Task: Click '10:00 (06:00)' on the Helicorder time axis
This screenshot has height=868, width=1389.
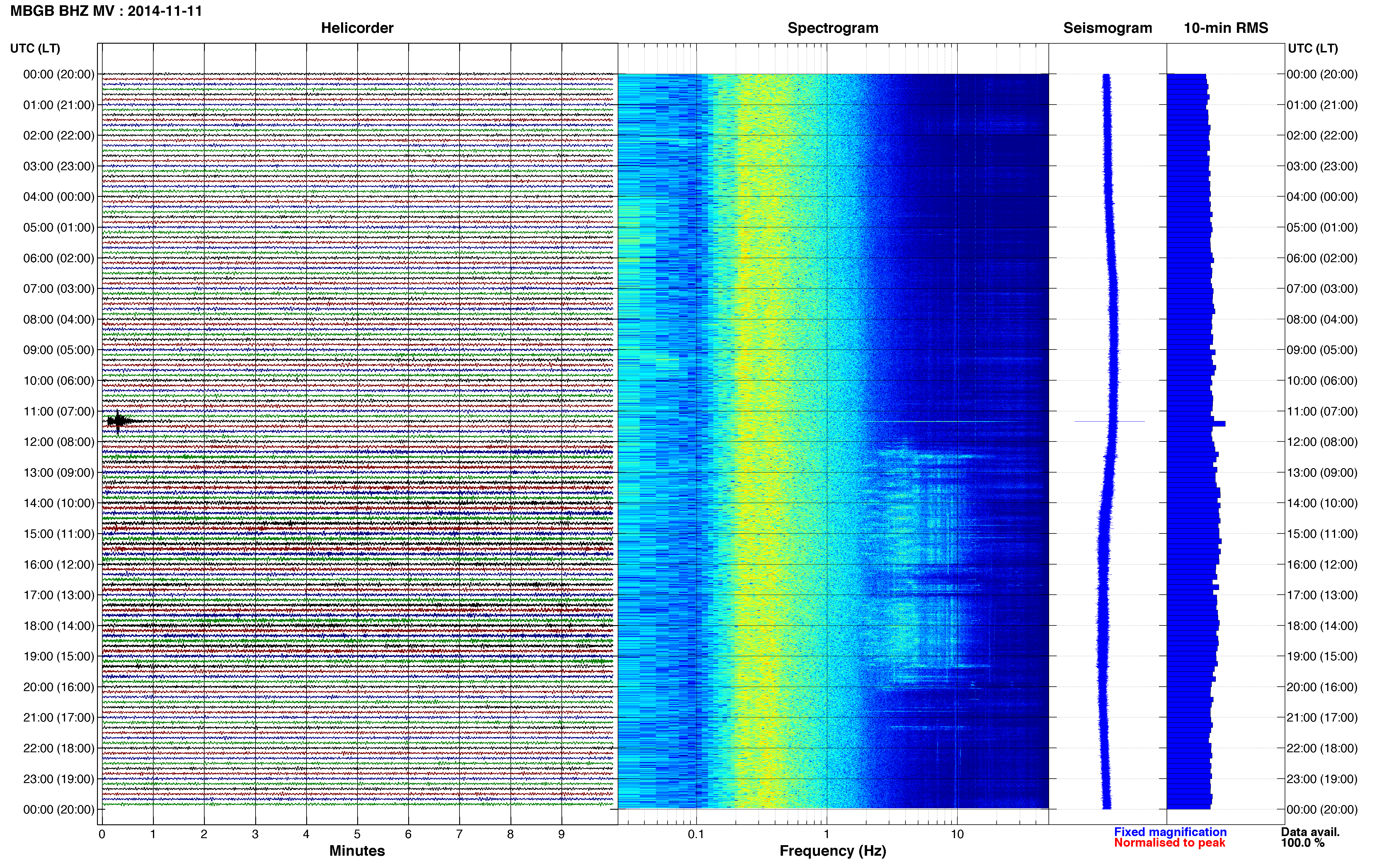Action: click(x=59, y=381)
